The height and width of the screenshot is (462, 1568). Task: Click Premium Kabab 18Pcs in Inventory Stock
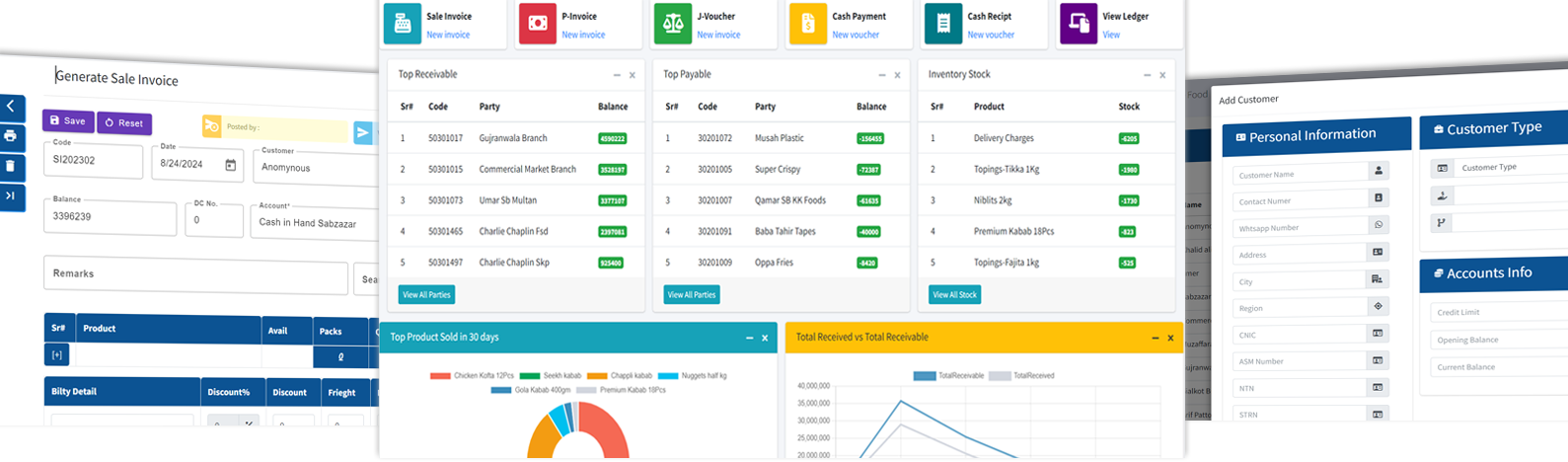click(x=1013, y=231)
